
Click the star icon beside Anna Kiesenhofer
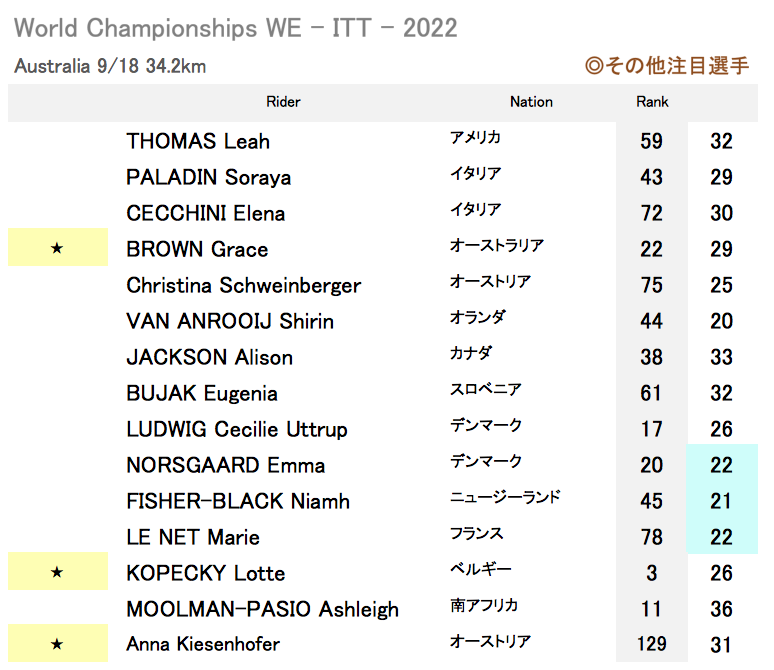click(x=57, y=644)
